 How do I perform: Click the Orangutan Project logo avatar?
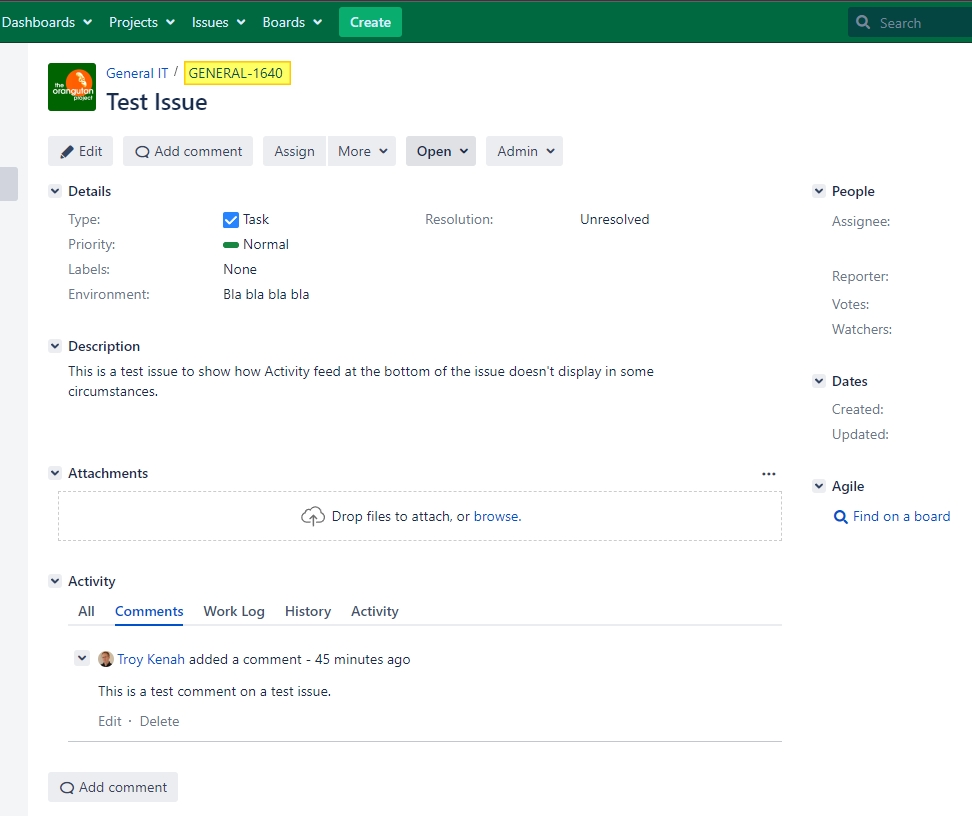[x=72, y=87]
